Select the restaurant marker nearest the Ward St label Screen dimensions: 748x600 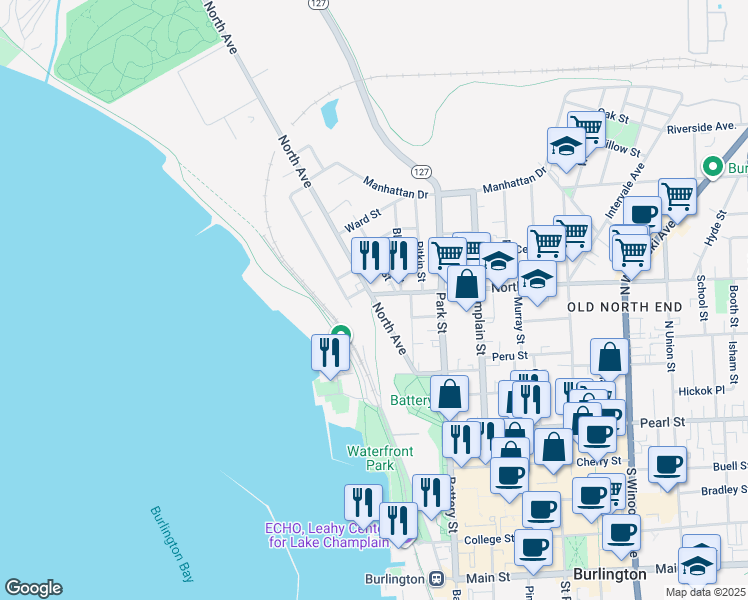click(x=370, y=257)
